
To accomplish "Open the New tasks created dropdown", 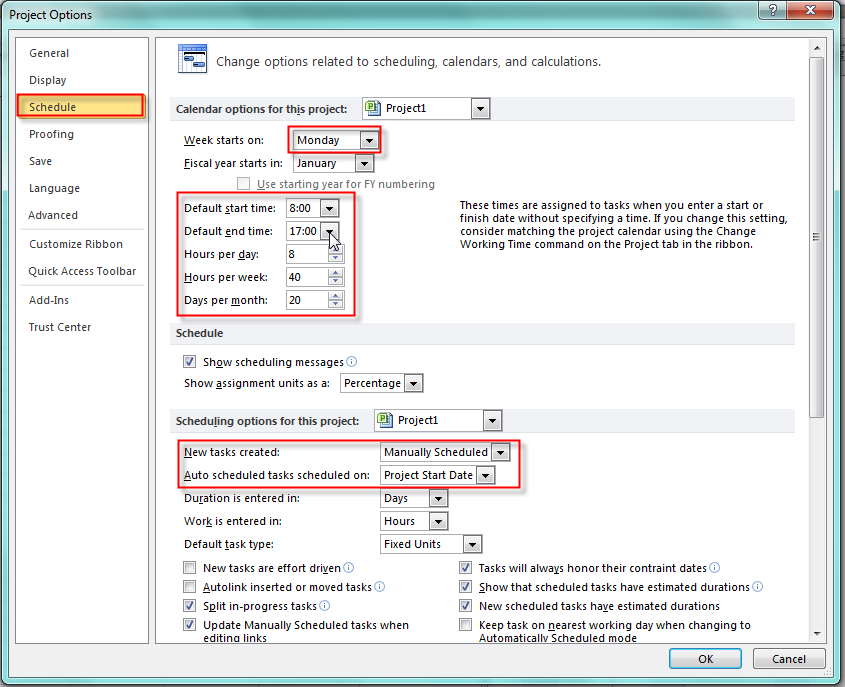I will click(x=500, y=452).
